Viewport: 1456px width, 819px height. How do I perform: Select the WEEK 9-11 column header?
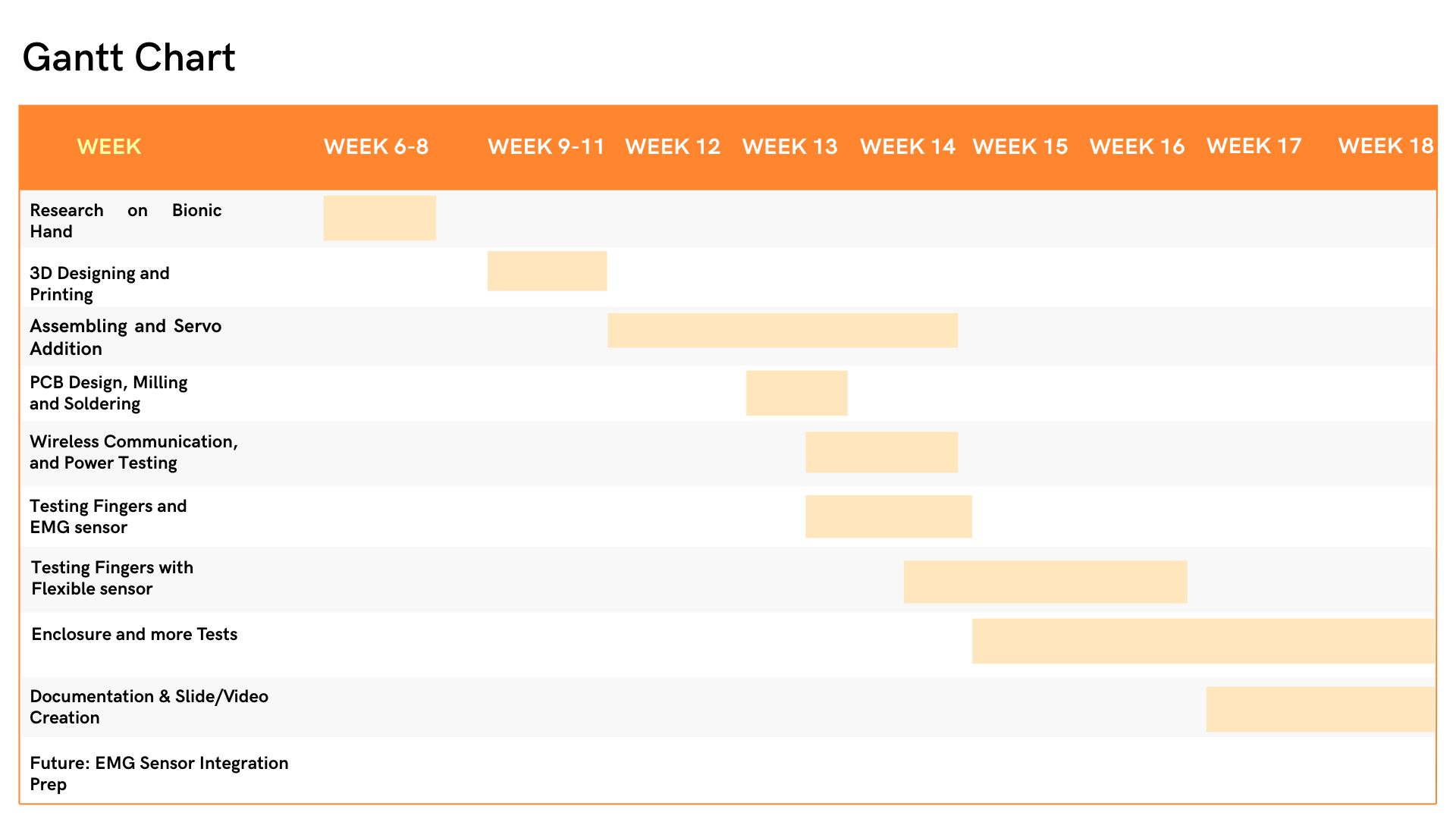click(546, 146)
